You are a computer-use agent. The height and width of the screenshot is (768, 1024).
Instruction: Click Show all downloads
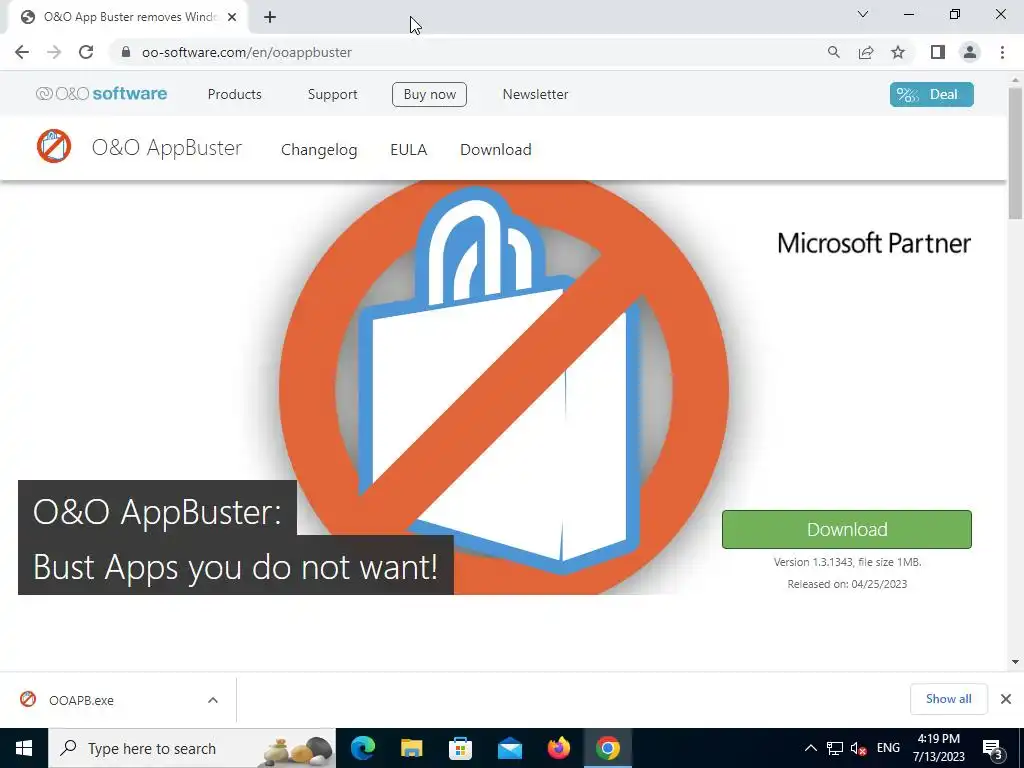pos(948,699)
